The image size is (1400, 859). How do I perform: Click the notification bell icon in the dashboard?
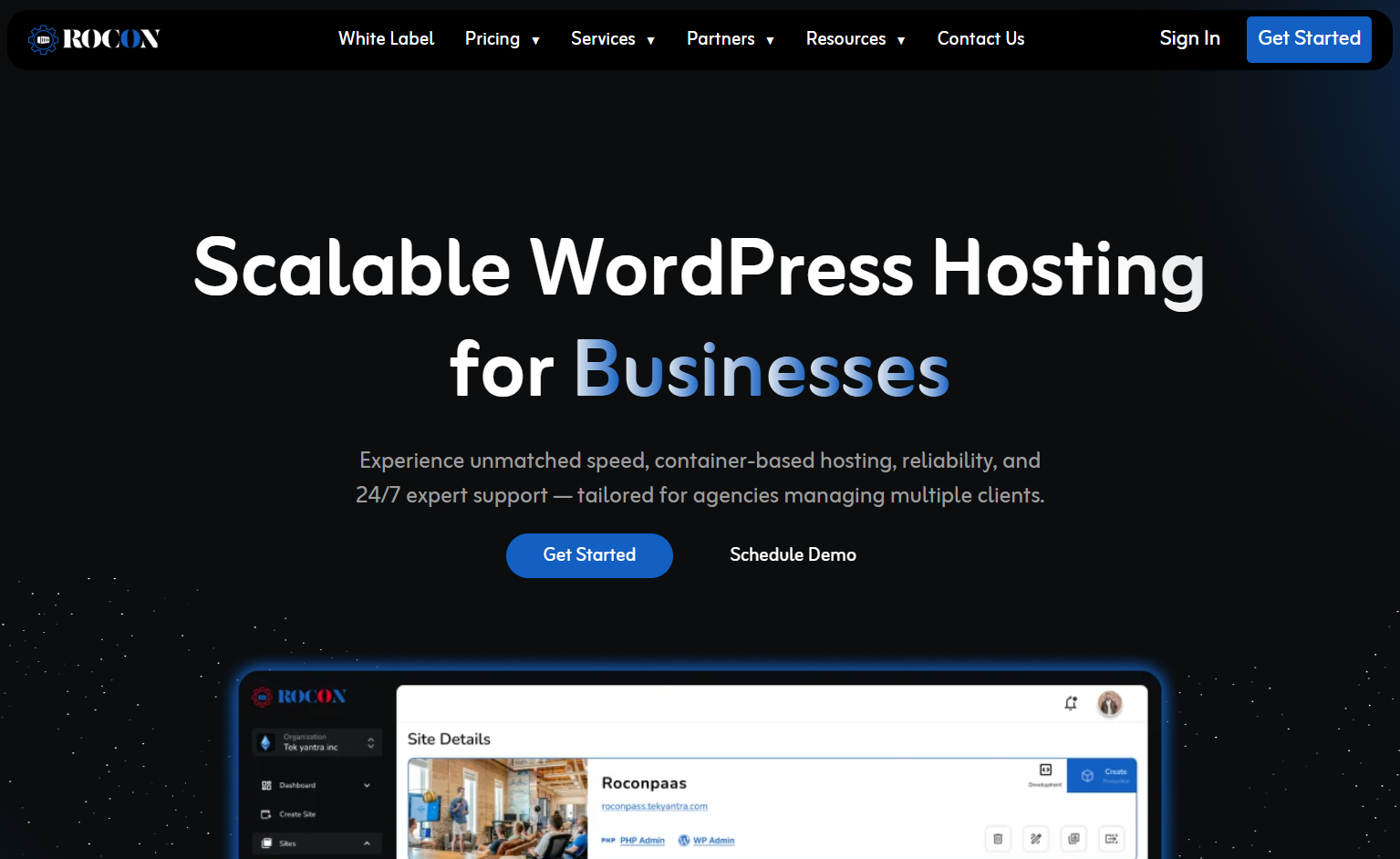click(1071, 703)
